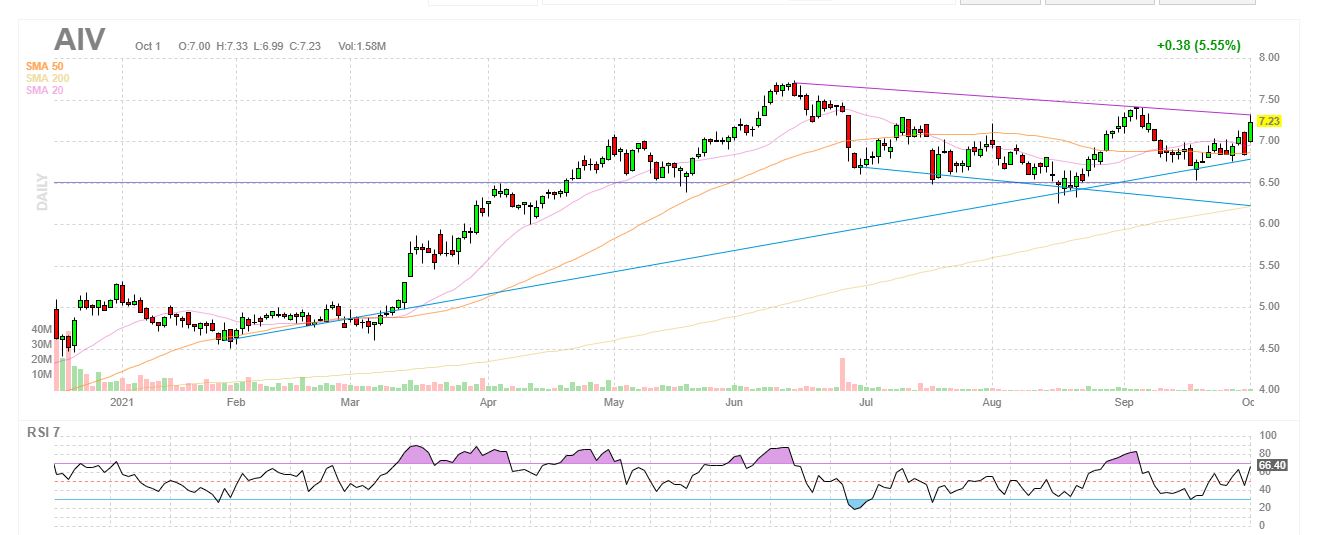Click the +0.38 (5.55%) change text
Viewport: 1341px width, 535px height.
1198,45
